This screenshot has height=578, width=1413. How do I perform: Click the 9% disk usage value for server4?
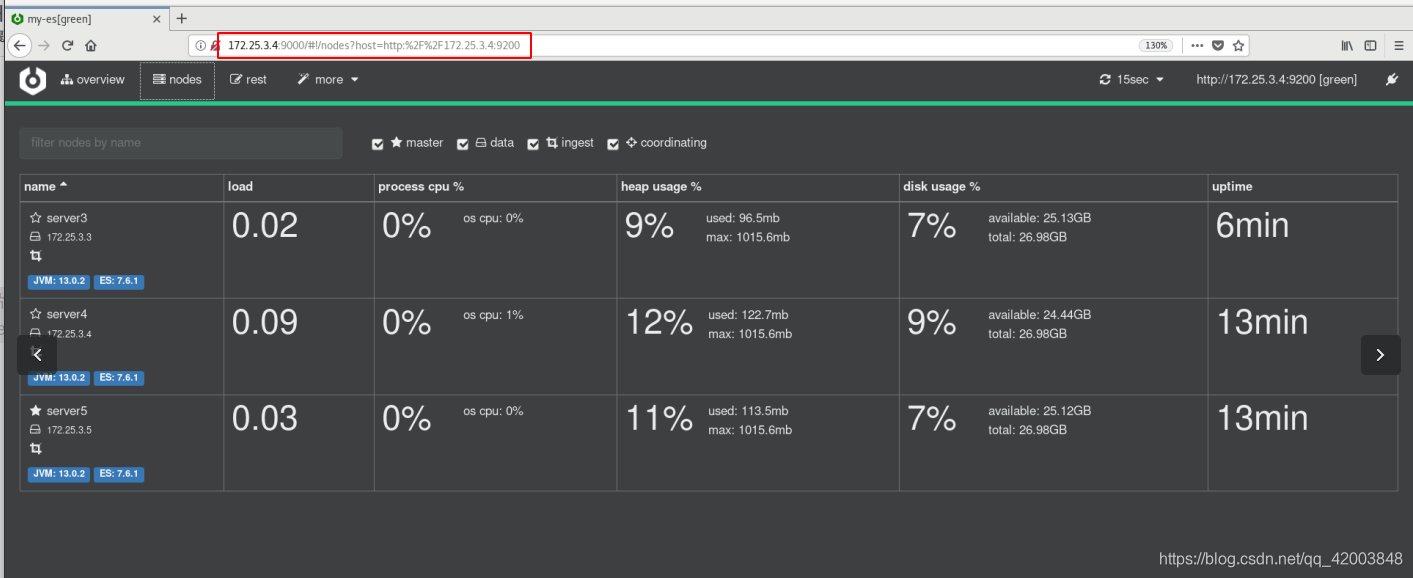point(932,322)
